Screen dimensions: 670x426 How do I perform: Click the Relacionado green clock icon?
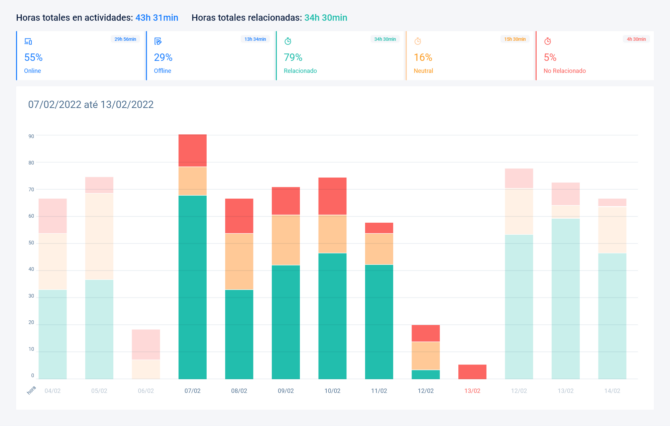(288, 41)
